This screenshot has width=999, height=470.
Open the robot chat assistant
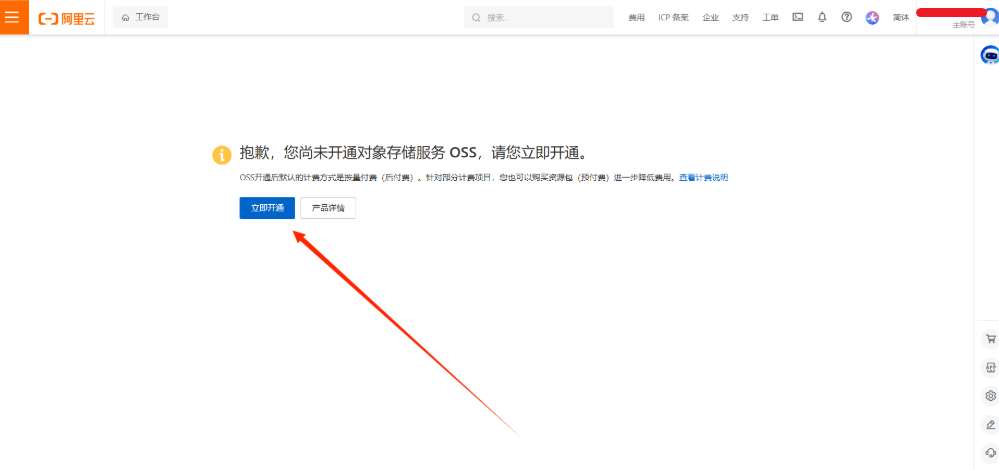(x=990, y=55)
